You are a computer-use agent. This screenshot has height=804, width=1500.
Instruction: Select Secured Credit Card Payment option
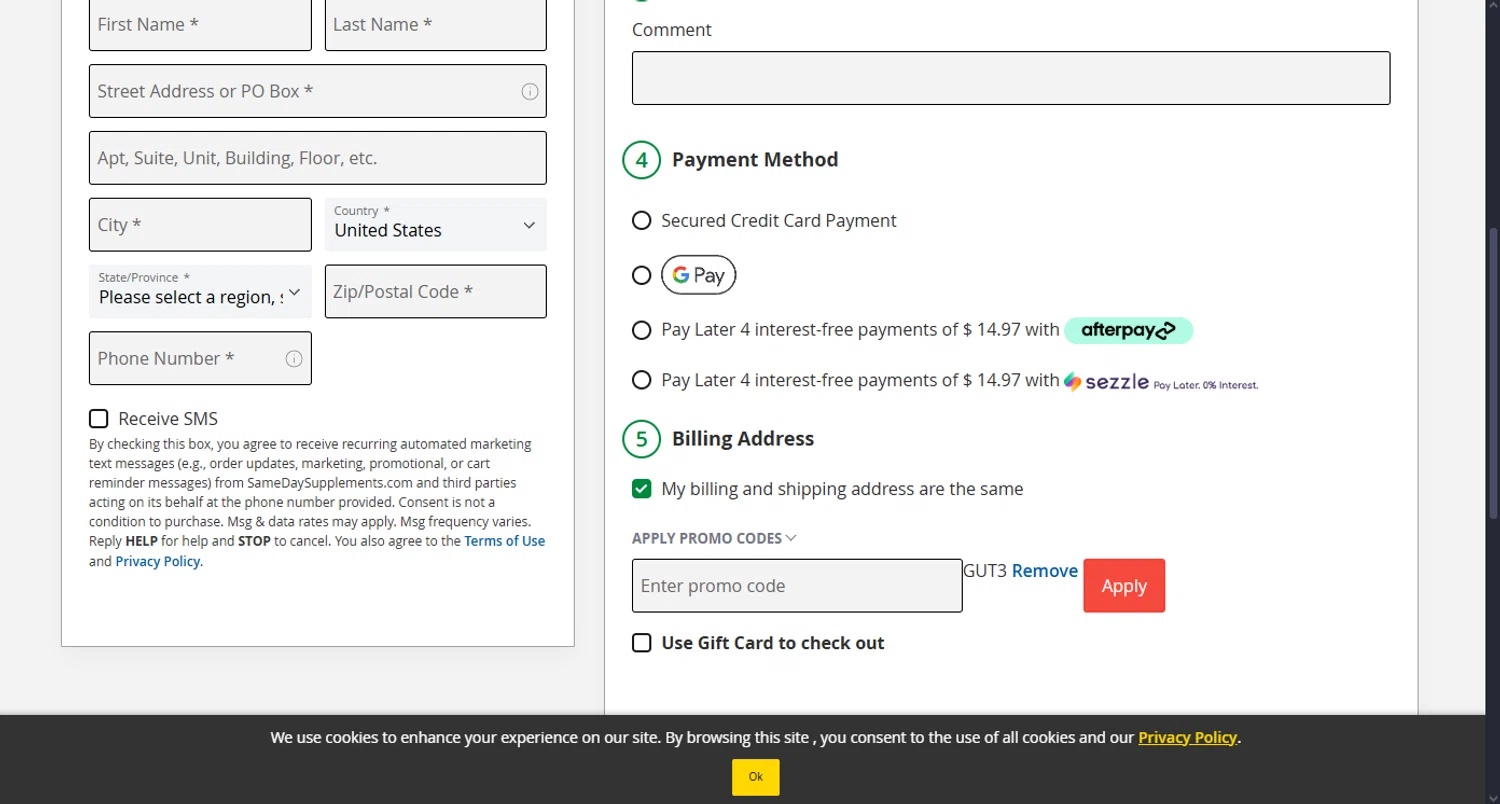(642, 221)
